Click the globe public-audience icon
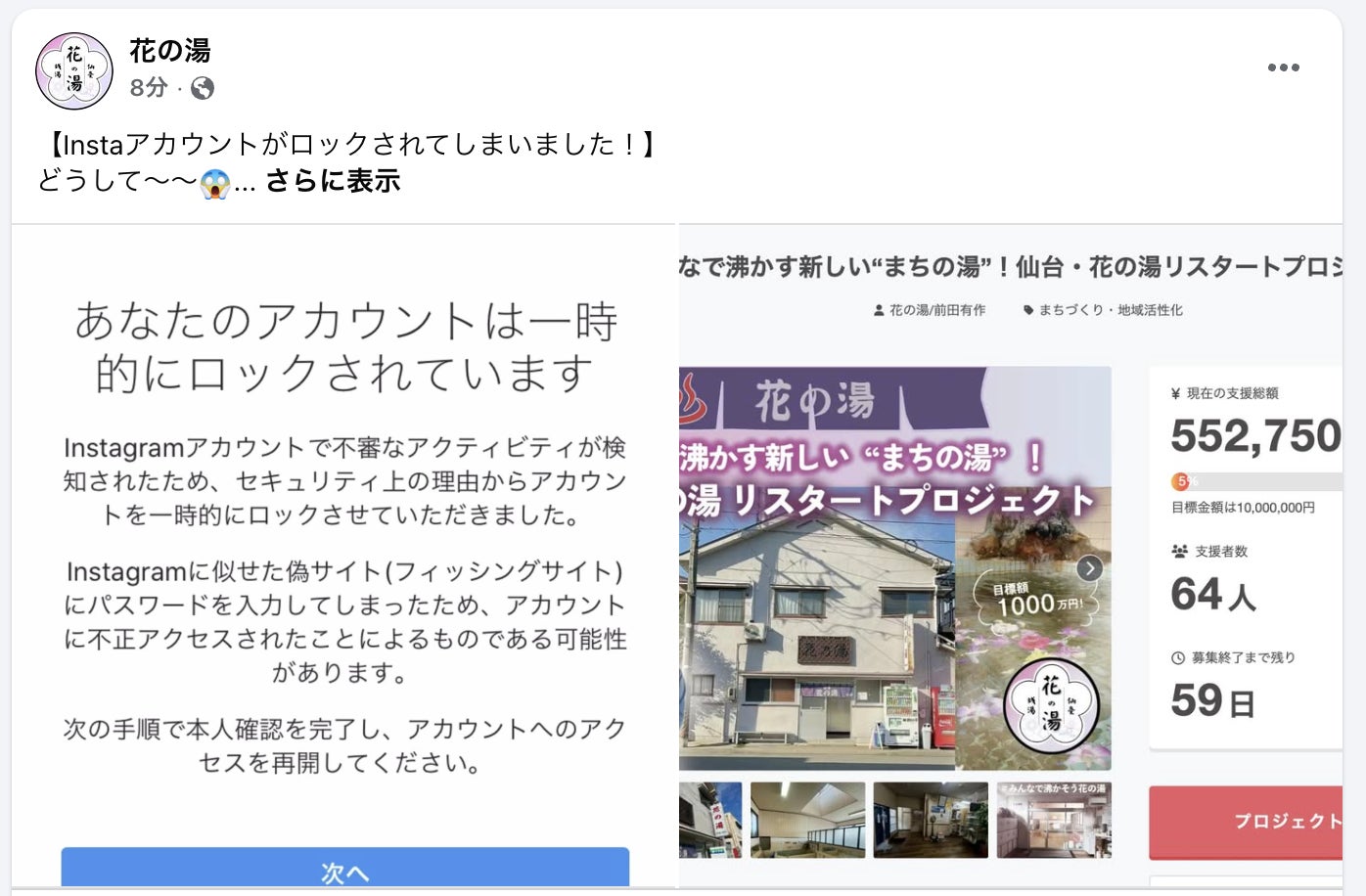 tap(203, 89)
